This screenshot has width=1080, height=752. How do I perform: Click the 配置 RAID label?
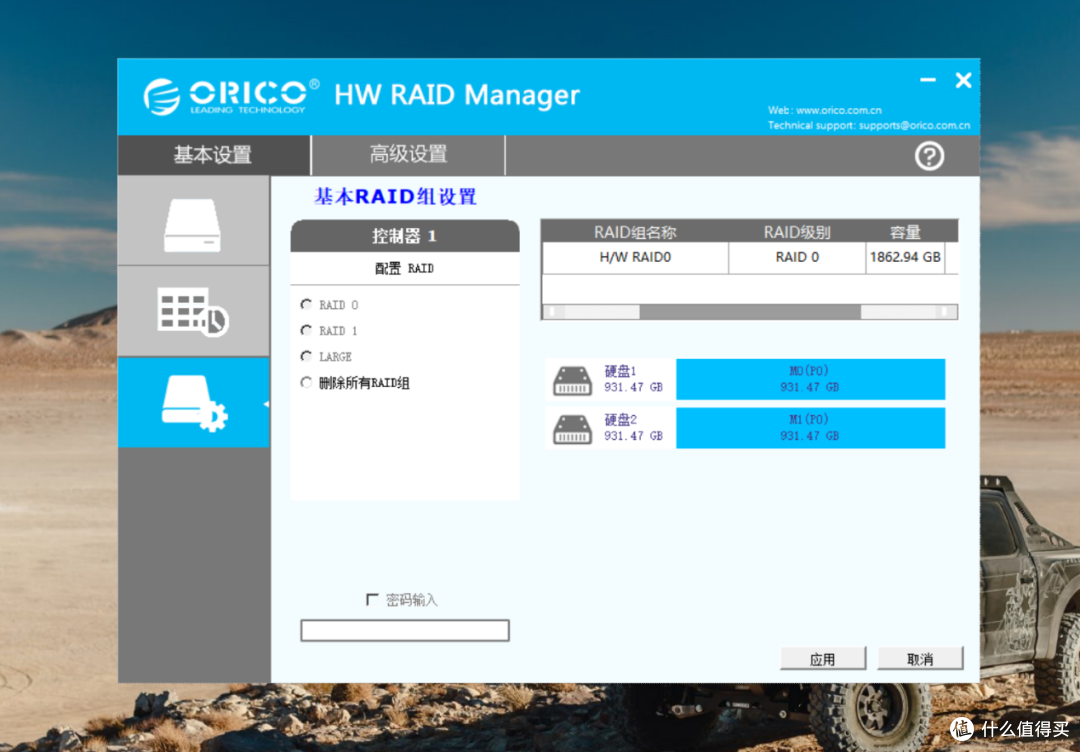pyautogui.click(x=404, y=269)
